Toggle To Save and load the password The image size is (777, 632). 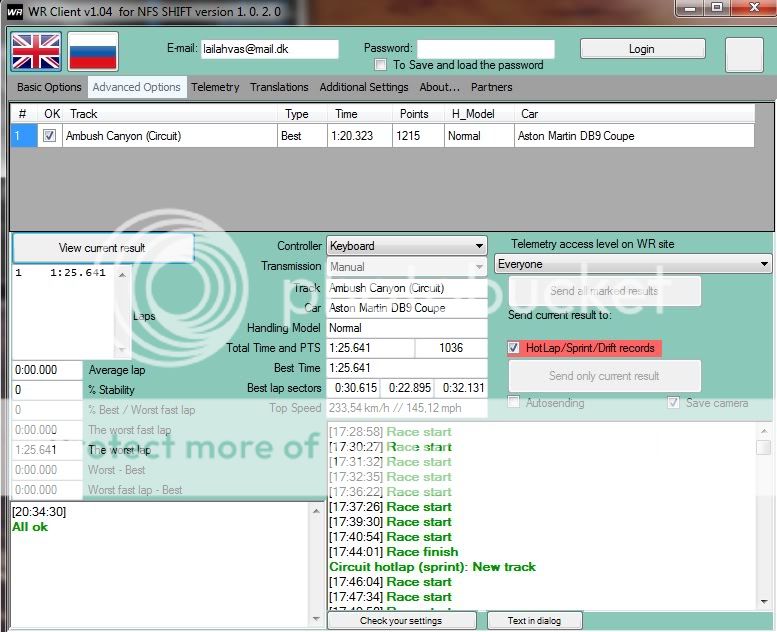click(x=381, y=65)
